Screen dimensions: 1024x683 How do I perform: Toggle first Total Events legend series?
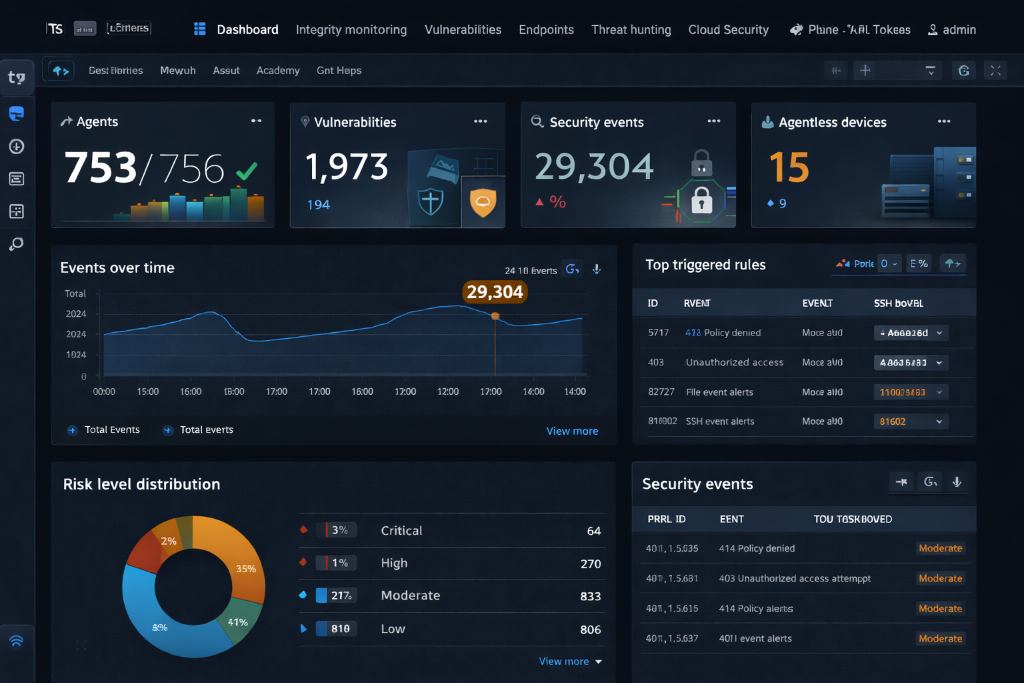click(72, 430)
